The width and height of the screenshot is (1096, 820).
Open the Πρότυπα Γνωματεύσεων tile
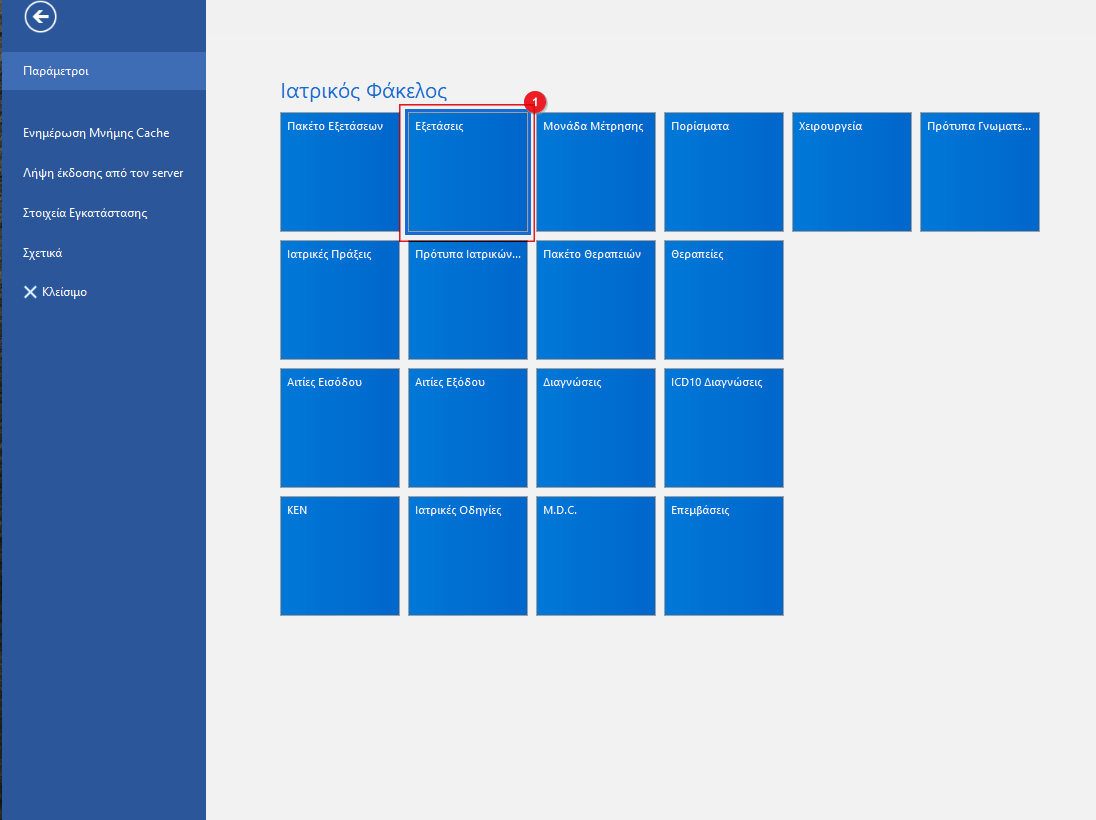980,172
